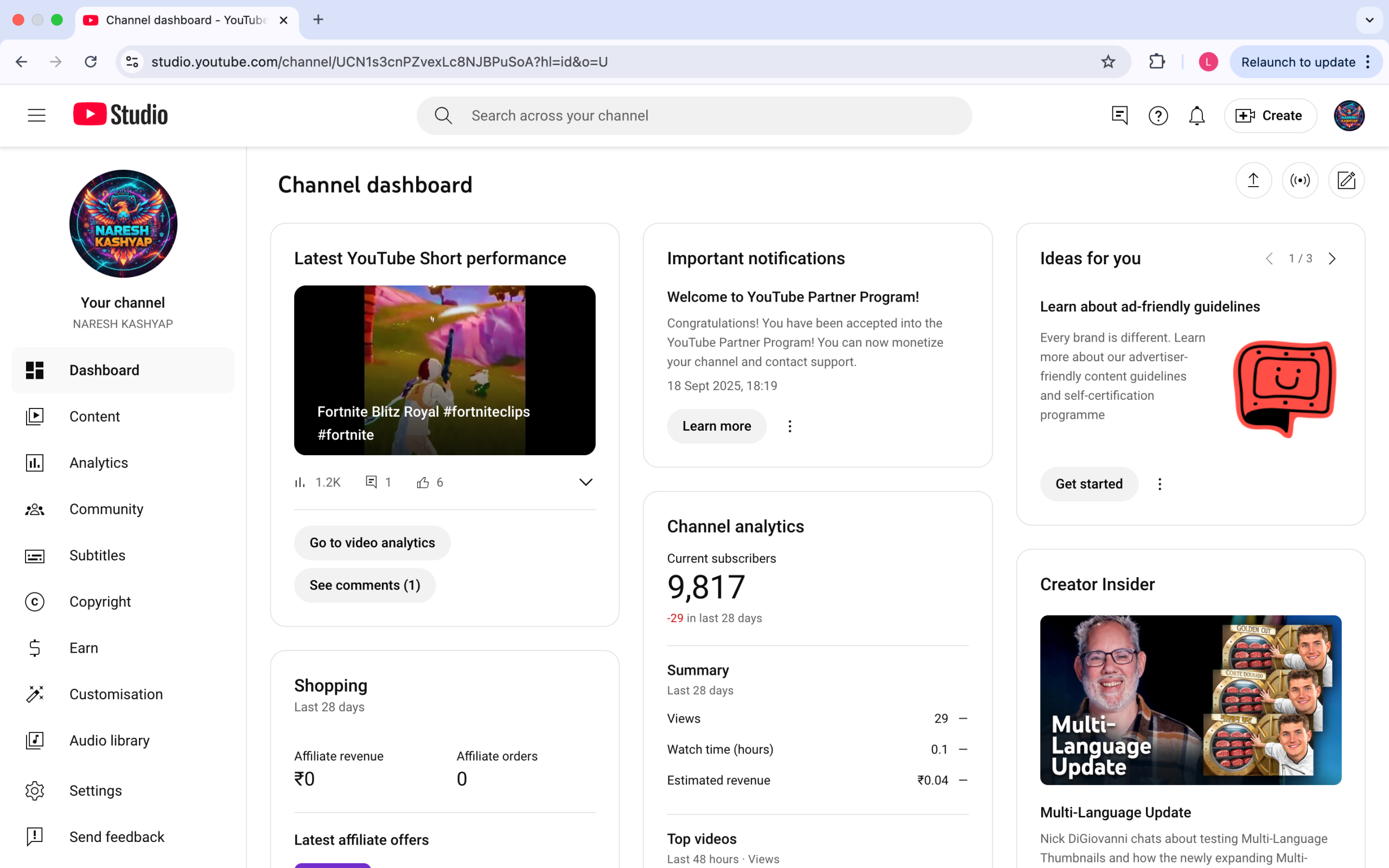Open the Earn sidebar item
Image resolution: width=1389 pixels, height=868 pixels.
[84, 648]
